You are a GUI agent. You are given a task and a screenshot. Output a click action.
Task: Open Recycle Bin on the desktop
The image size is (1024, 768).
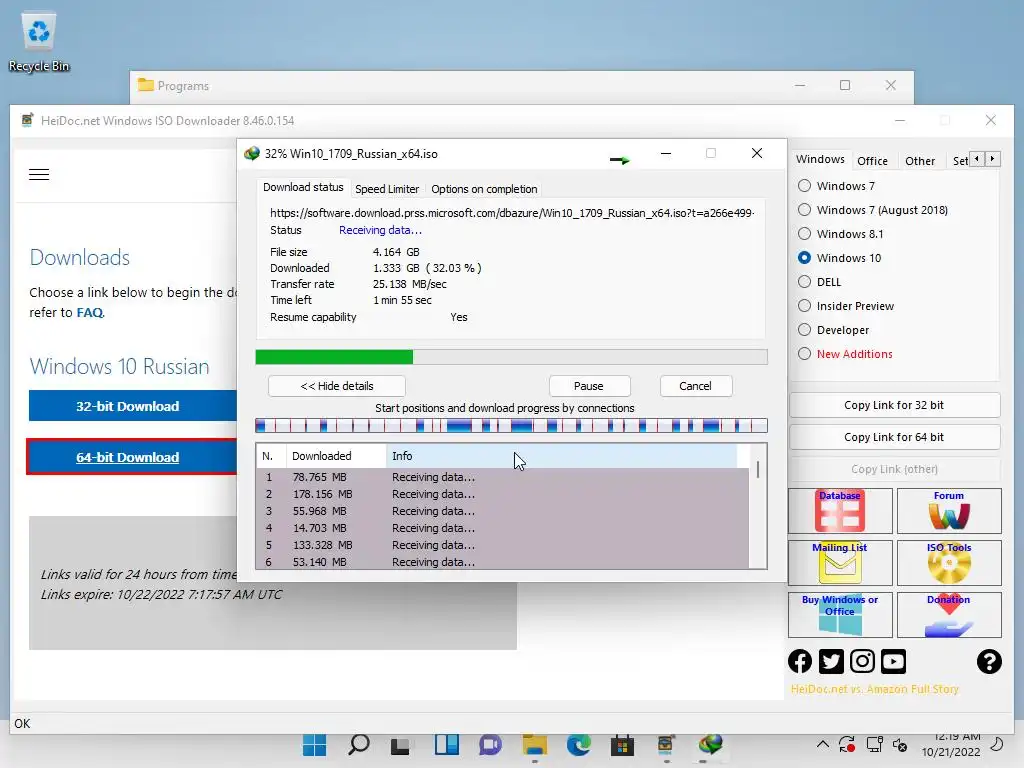point(39,40)
